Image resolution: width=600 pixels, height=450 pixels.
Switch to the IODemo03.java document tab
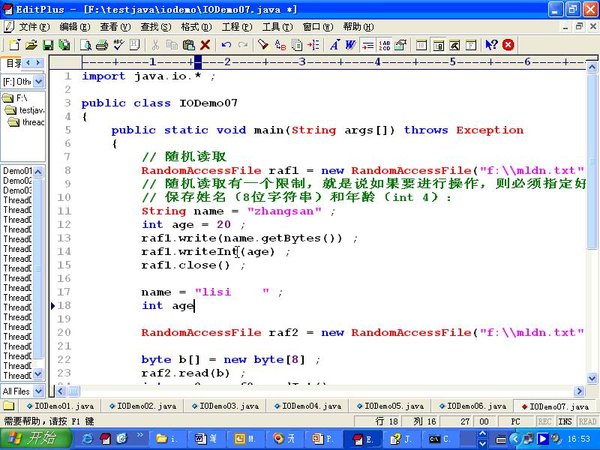[225, 406]
